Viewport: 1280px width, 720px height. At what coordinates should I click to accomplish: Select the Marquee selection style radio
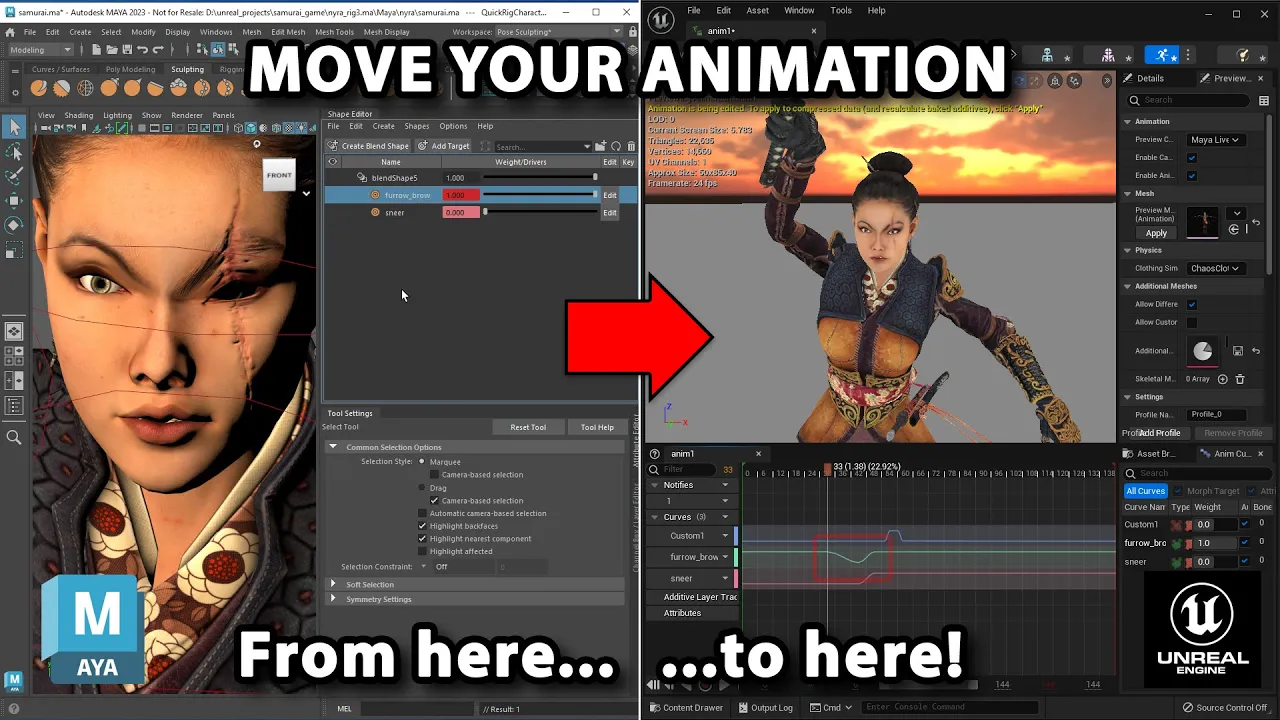click(422, 462)
